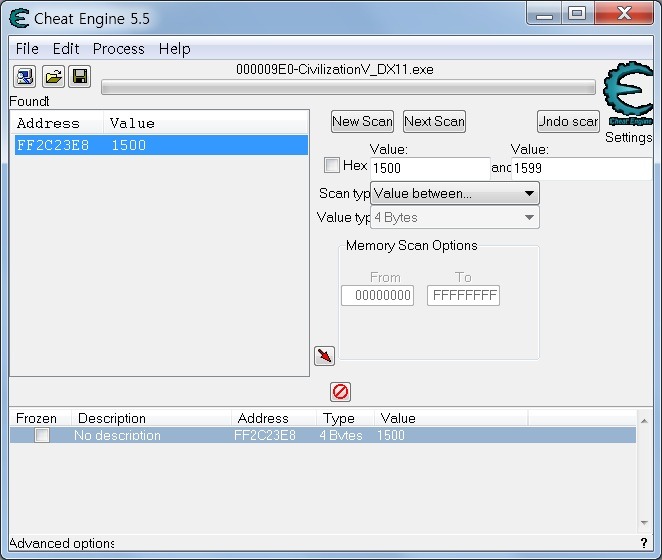662x560 pixels.
Task: Click the From field 00000000
Action: 377,295
